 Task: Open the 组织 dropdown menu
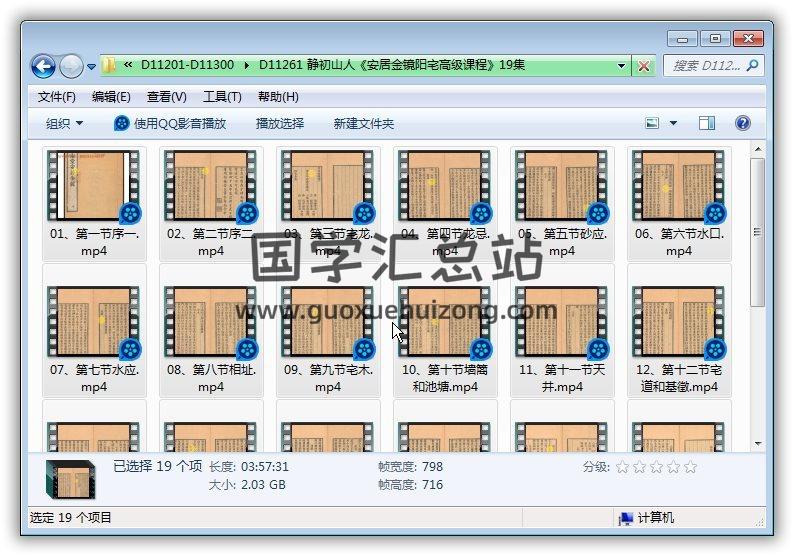(x=64, y=123)
